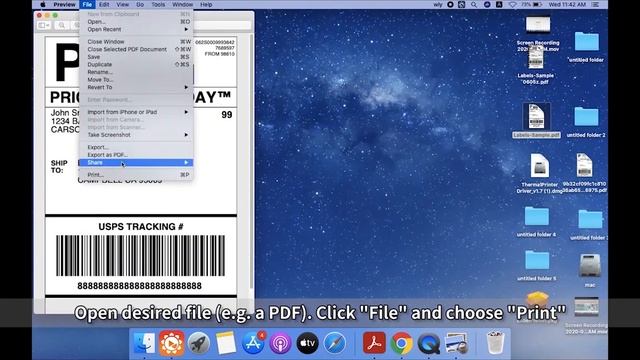Select Screen Recording .mov file on desktop
Viewport: 640px width, 360px height.
point(538,33)
